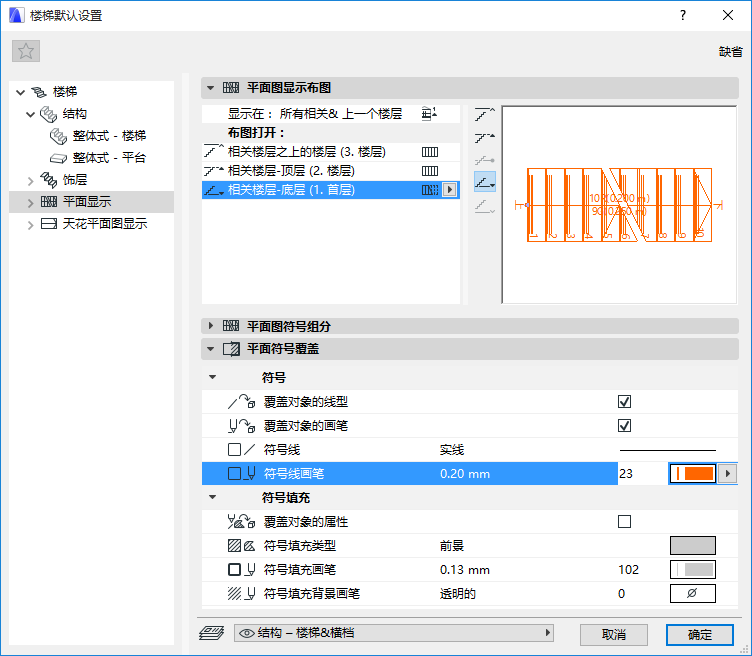Toggle 覆盖对象的画笔 checkbox
This screenshot has width=752, height=656.
(624, 425)
